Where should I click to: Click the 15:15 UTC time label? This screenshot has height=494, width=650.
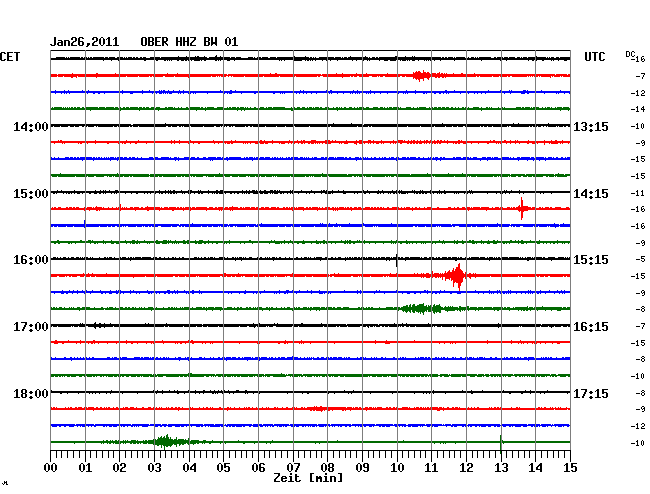click(x=591, y=260)
